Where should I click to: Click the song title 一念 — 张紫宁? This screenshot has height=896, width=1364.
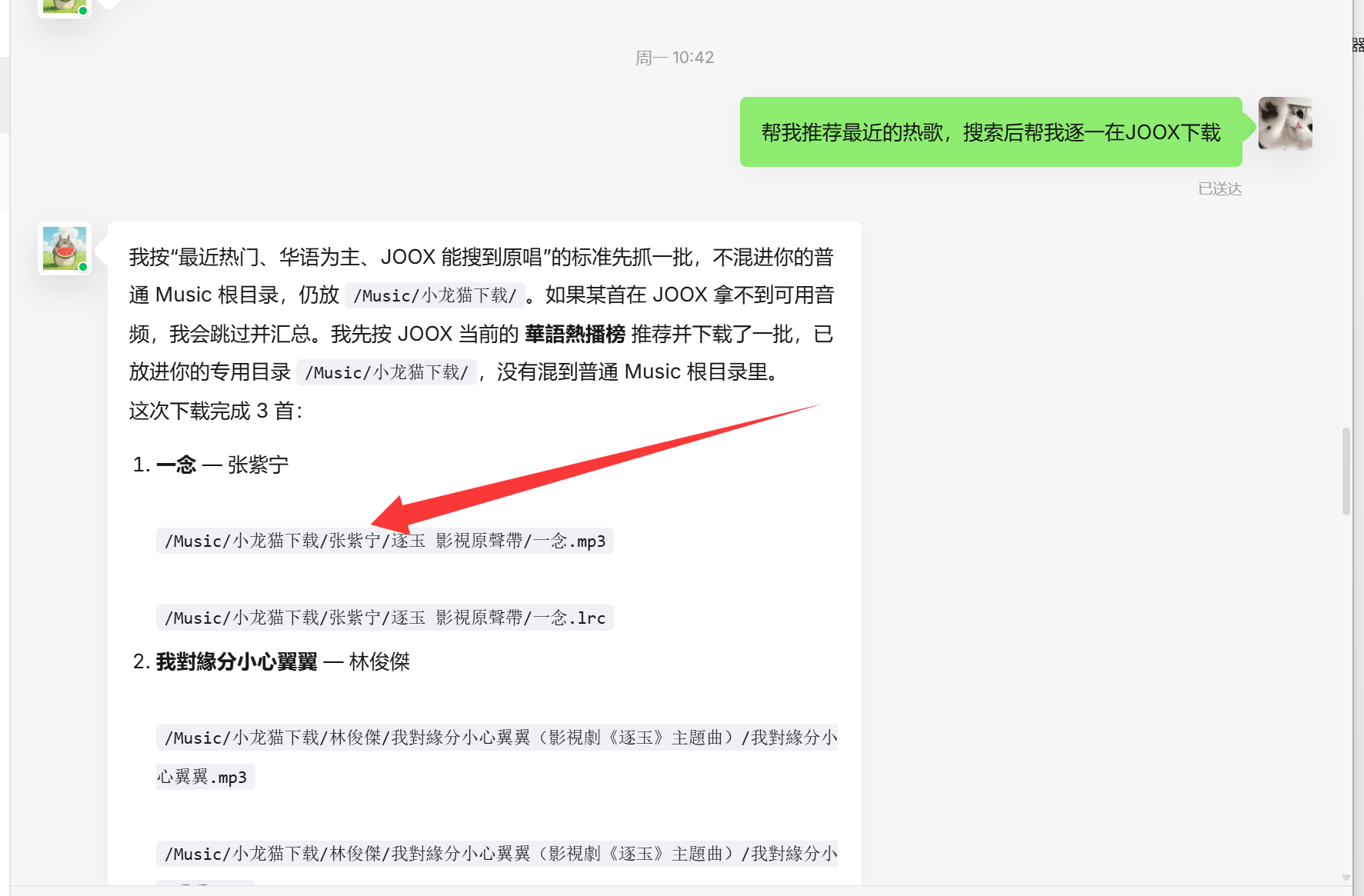tap(222, 465)
